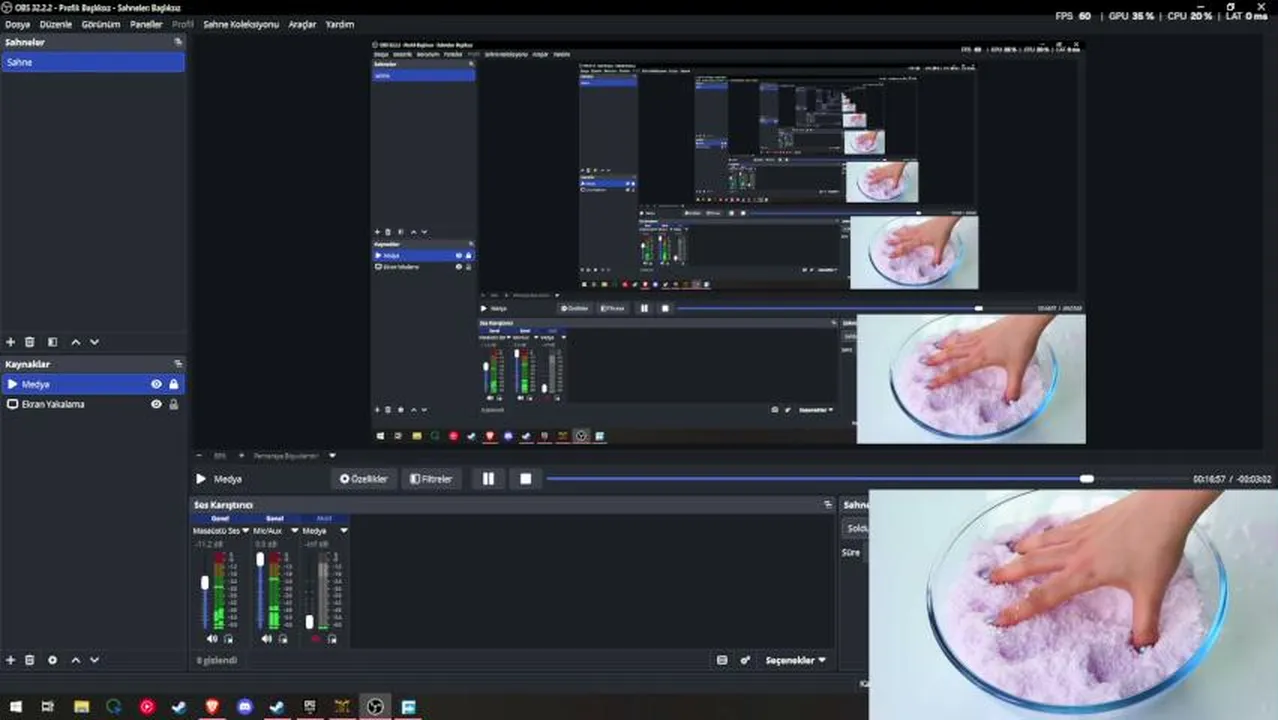Pause the Medya playback

pos(488,479)
